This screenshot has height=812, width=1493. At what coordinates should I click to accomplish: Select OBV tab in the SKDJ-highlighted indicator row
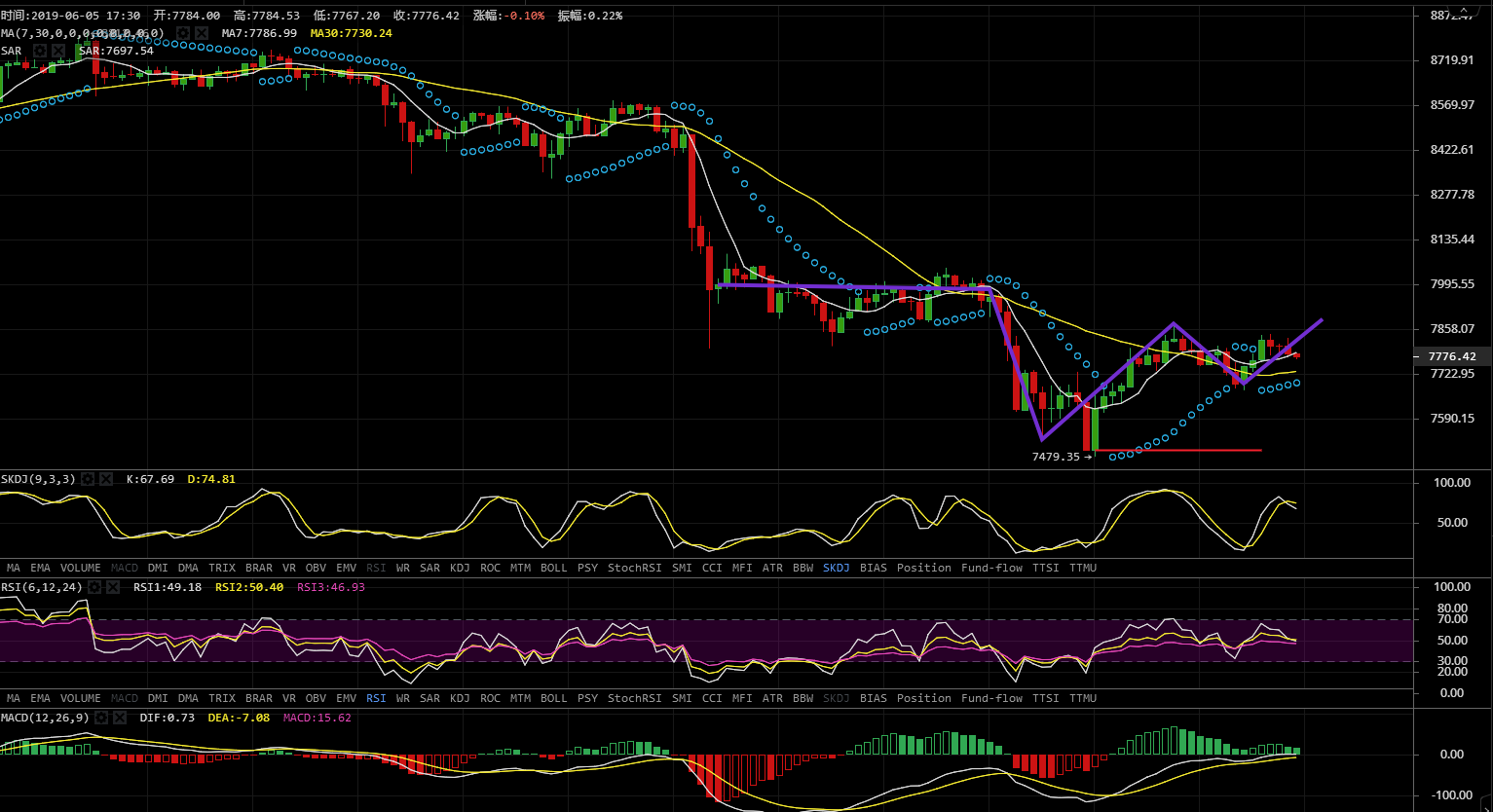(x=316, y=568)
